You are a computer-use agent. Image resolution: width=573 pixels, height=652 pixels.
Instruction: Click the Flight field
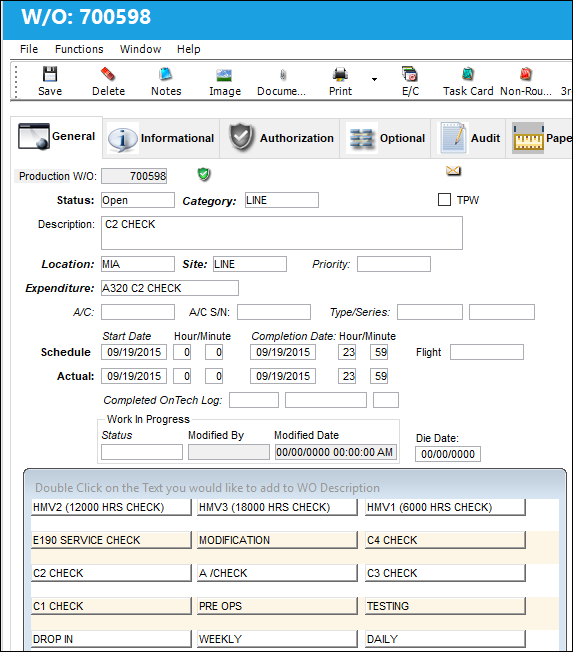[x=487, y=352]
